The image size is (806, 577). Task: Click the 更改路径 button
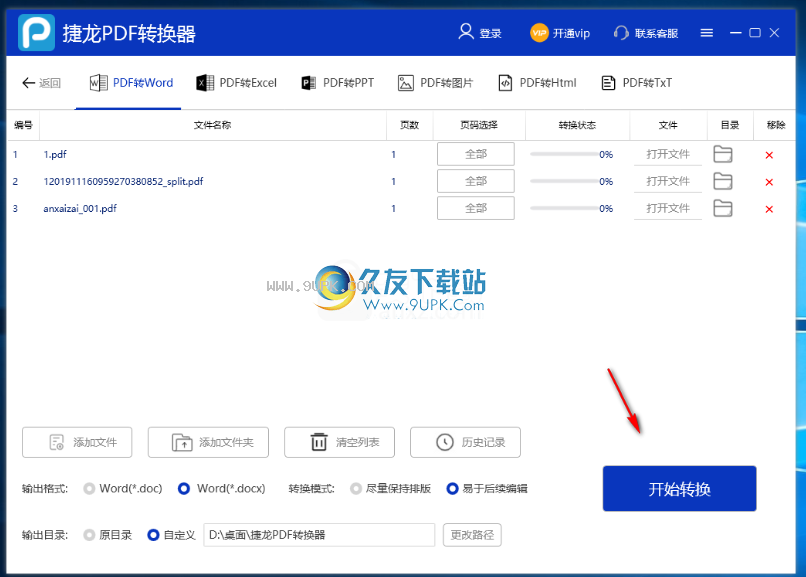coord(472,535)
